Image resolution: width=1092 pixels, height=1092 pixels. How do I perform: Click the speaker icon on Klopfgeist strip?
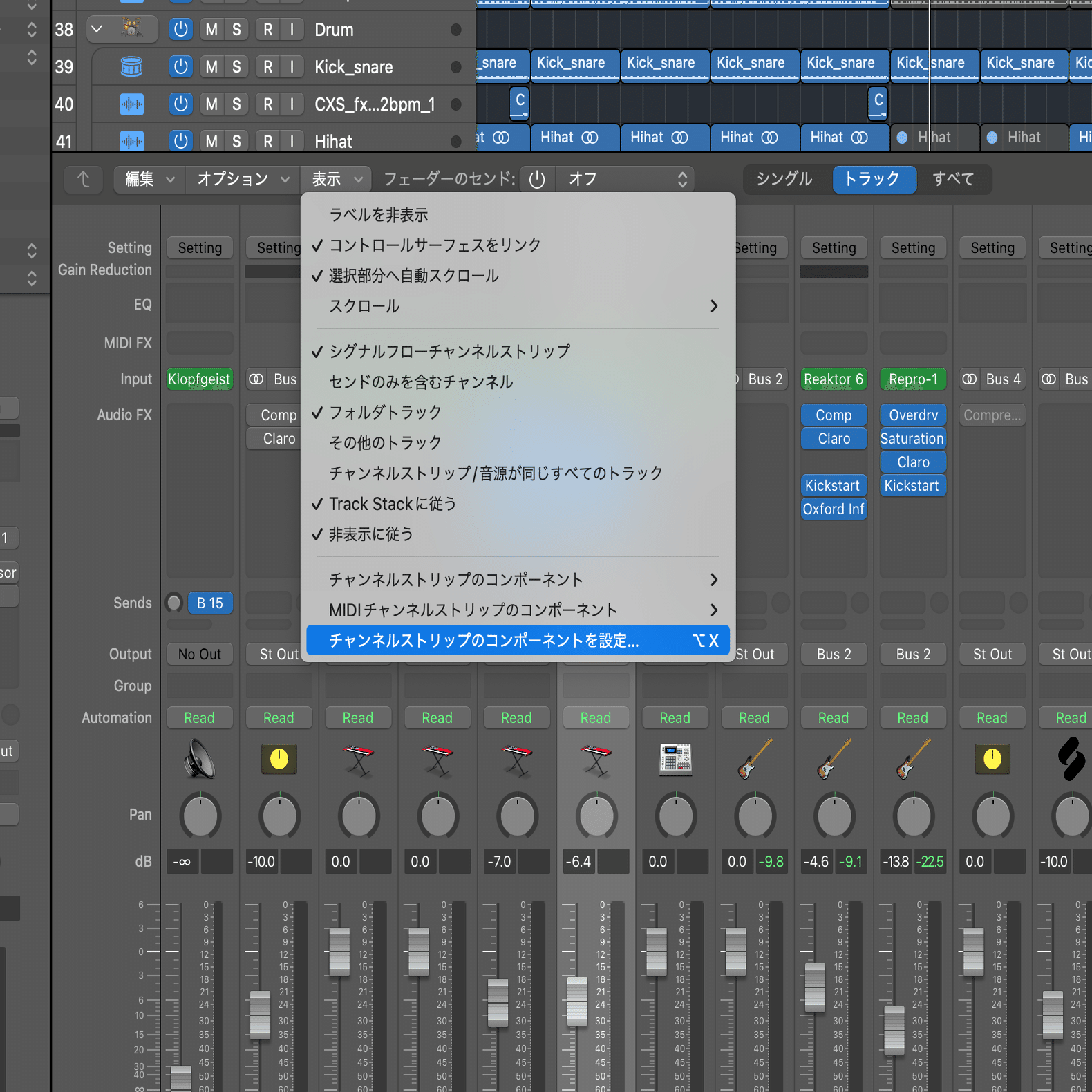click(x=200, y=758)
